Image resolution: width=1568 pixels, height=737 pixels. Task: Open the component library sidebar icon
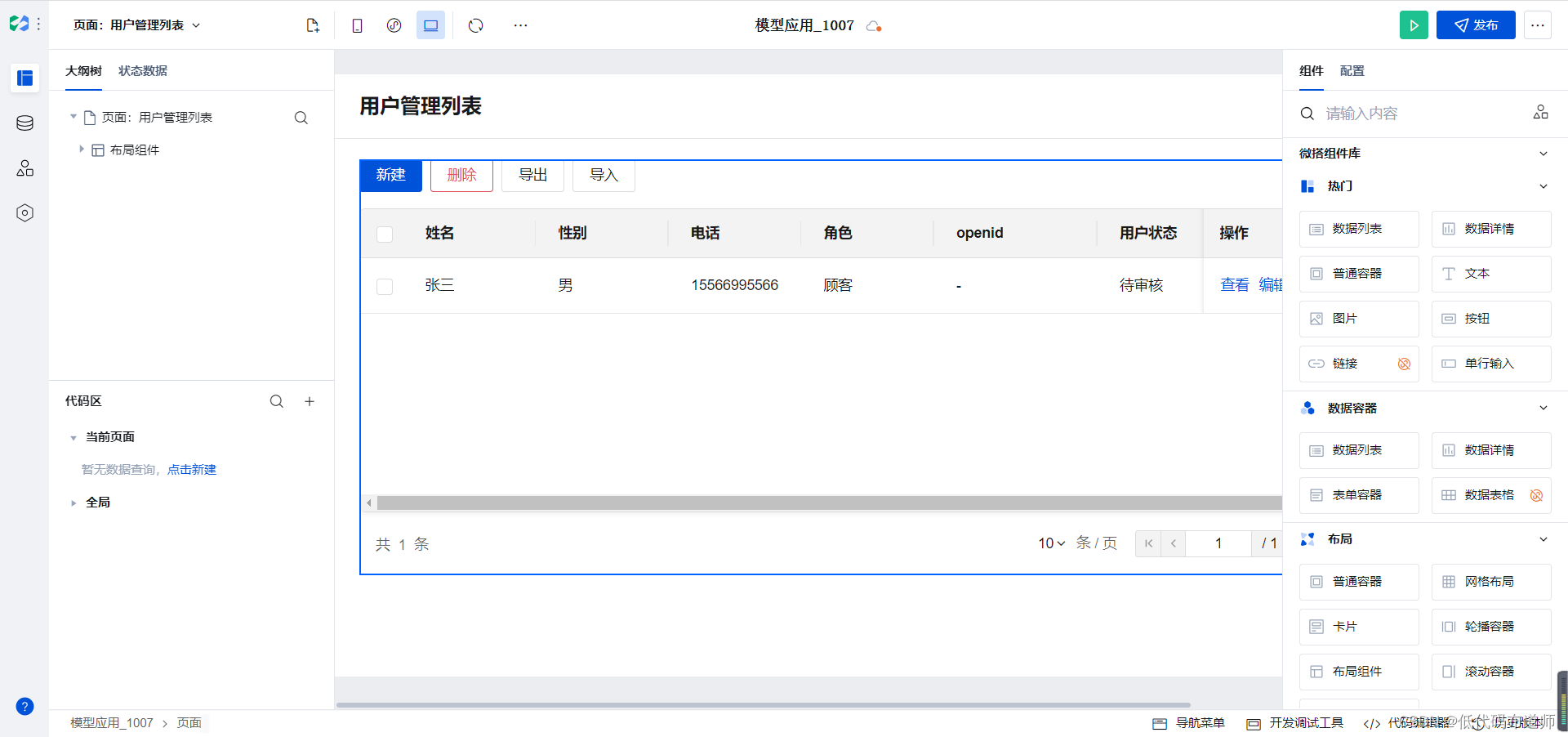point(24,168)
